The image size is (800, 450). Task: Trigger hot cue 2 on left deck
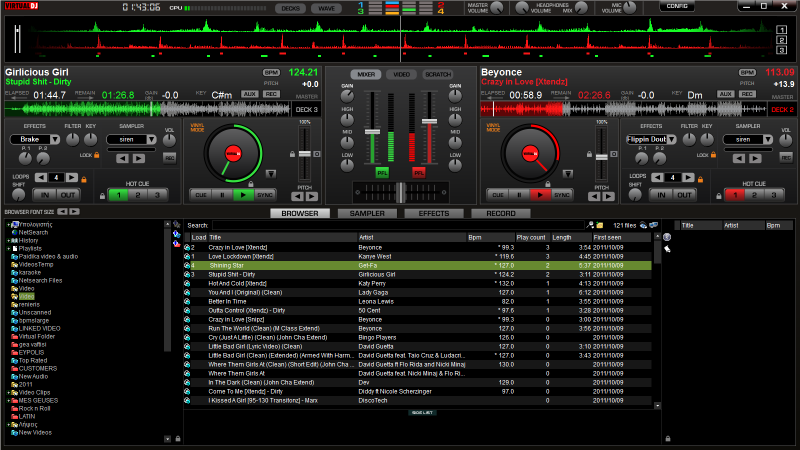pos(138,195)
